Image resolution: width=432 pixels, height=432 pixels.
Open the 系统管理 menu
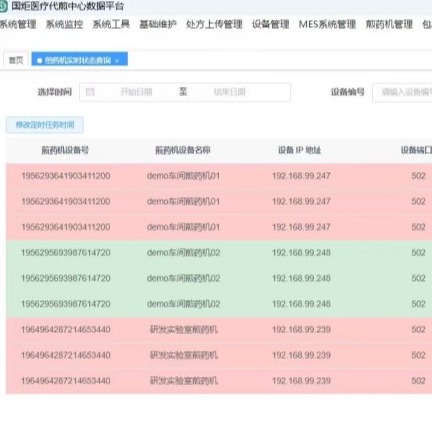(18, 24)
